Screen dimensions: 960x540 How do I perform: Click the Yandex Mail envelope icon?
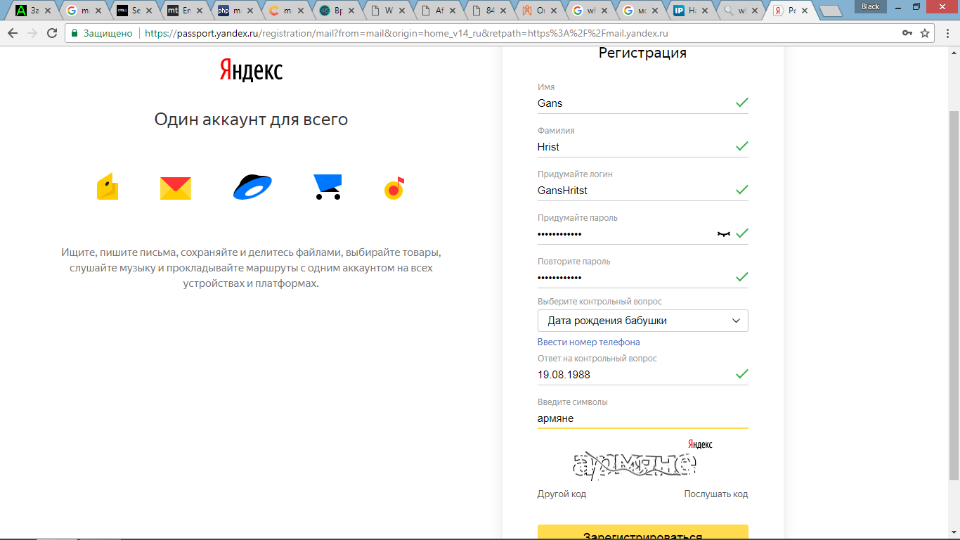pyautogui.click(x=175, y=188)
